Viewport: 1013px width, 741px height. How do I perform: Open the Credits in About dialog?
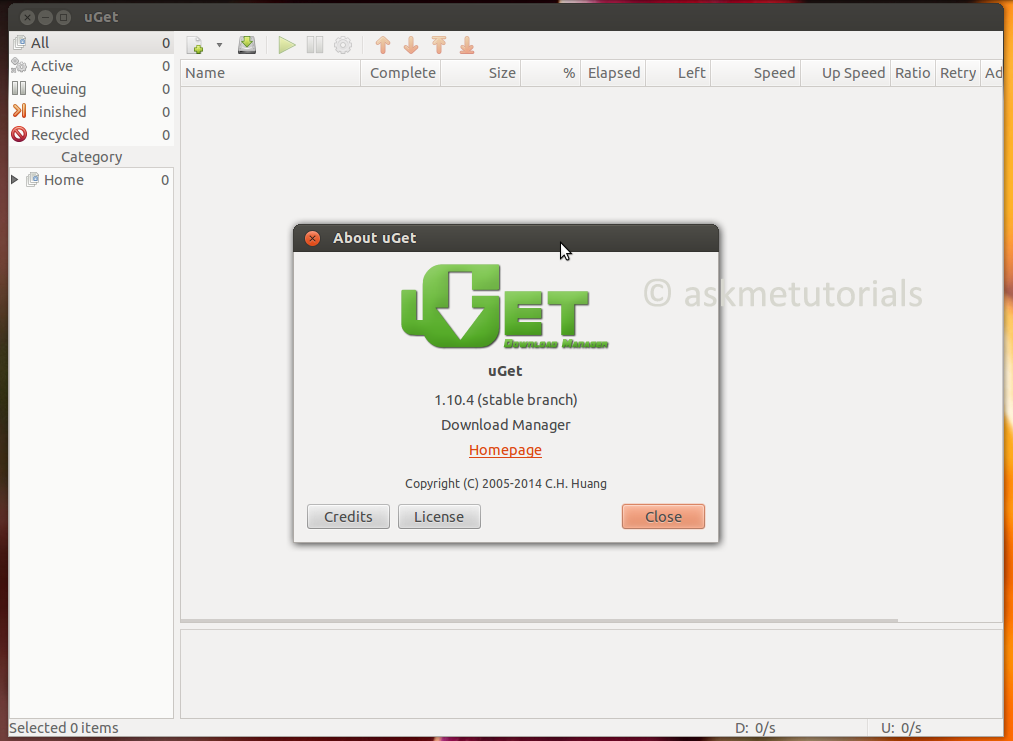pyautogui.click(x=348, y=517)
